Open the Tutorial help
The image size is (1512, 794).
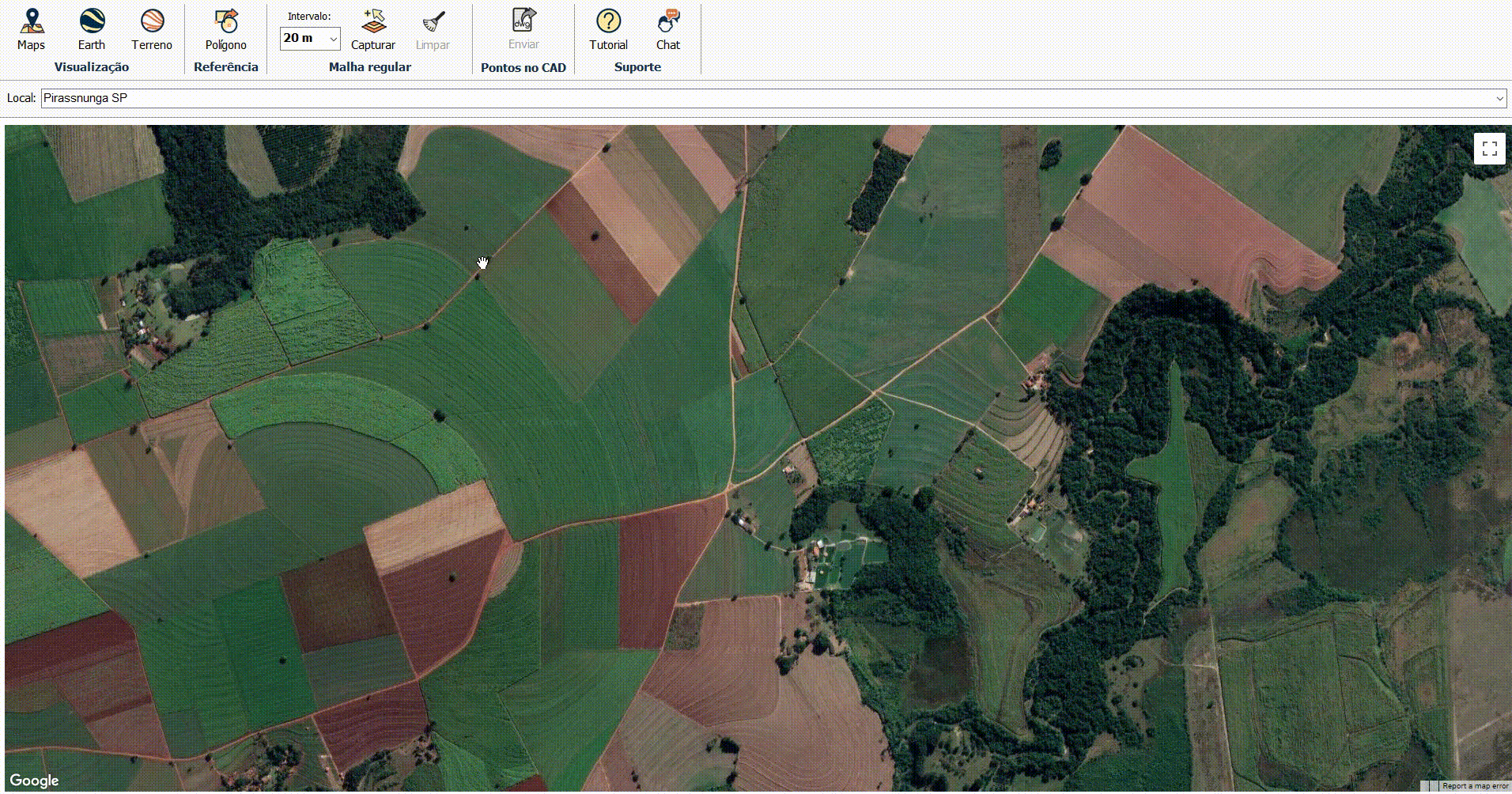[608, 29]
